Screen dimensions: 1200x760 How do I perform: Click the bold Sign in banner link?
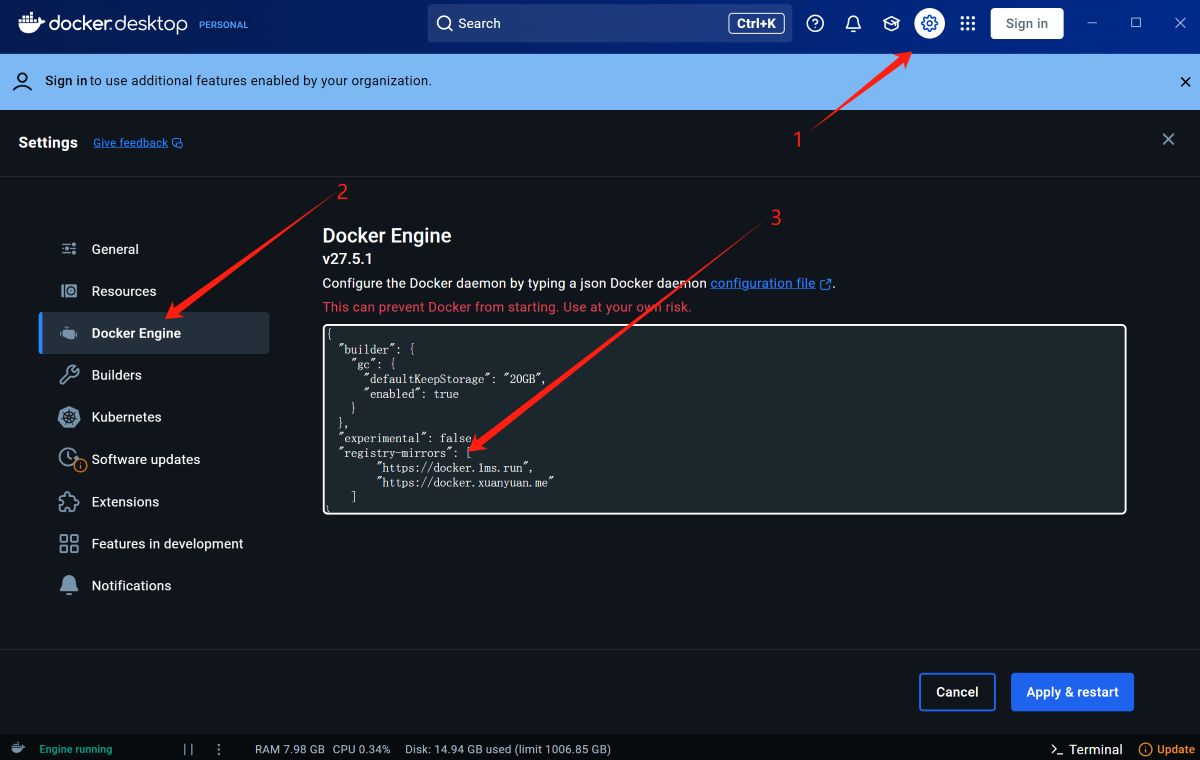[66, 81]
